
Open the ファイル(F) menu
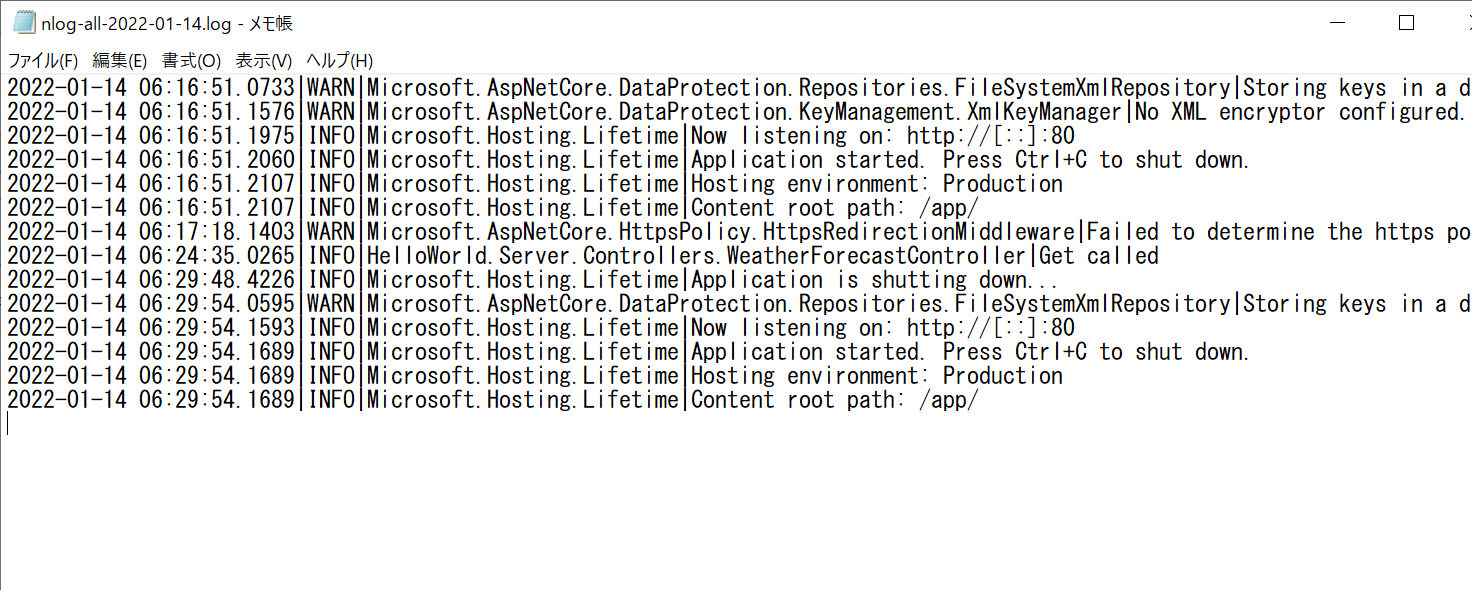click(x=43, y=60)
